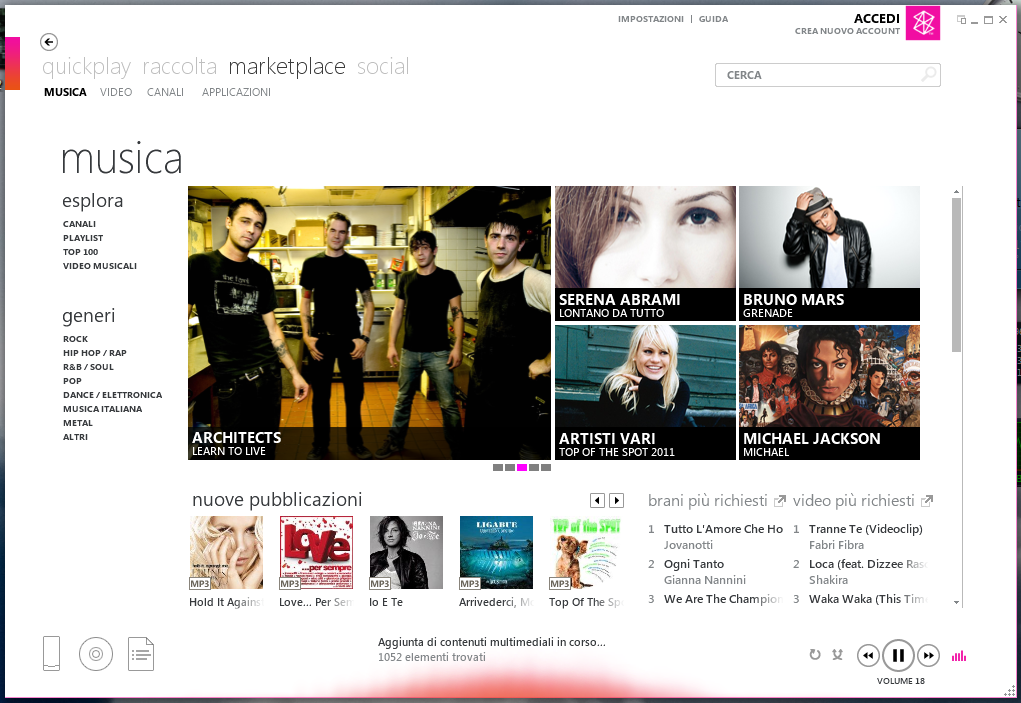The width and height of the screenshot is (1021, 703).
Task: Select fourth featured carousel indicator
Action: pos(534,467)
